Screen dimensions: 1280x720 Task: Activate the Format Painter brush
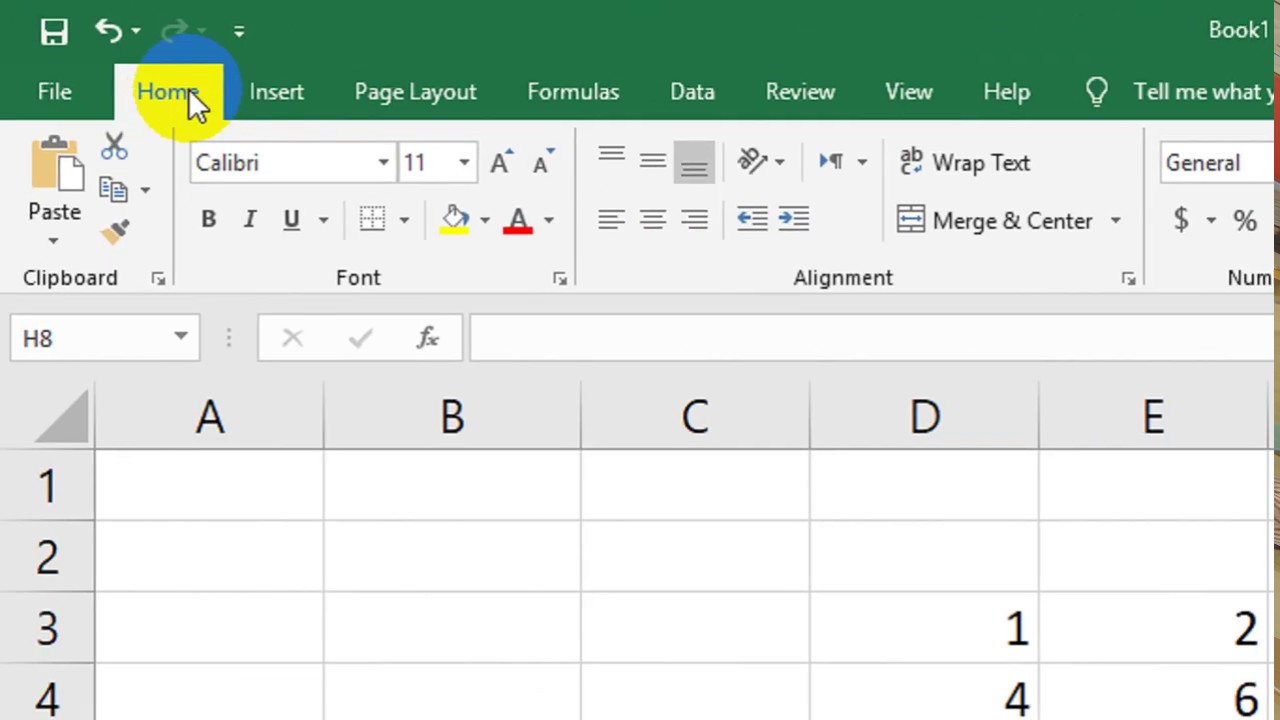coord(115,232)
